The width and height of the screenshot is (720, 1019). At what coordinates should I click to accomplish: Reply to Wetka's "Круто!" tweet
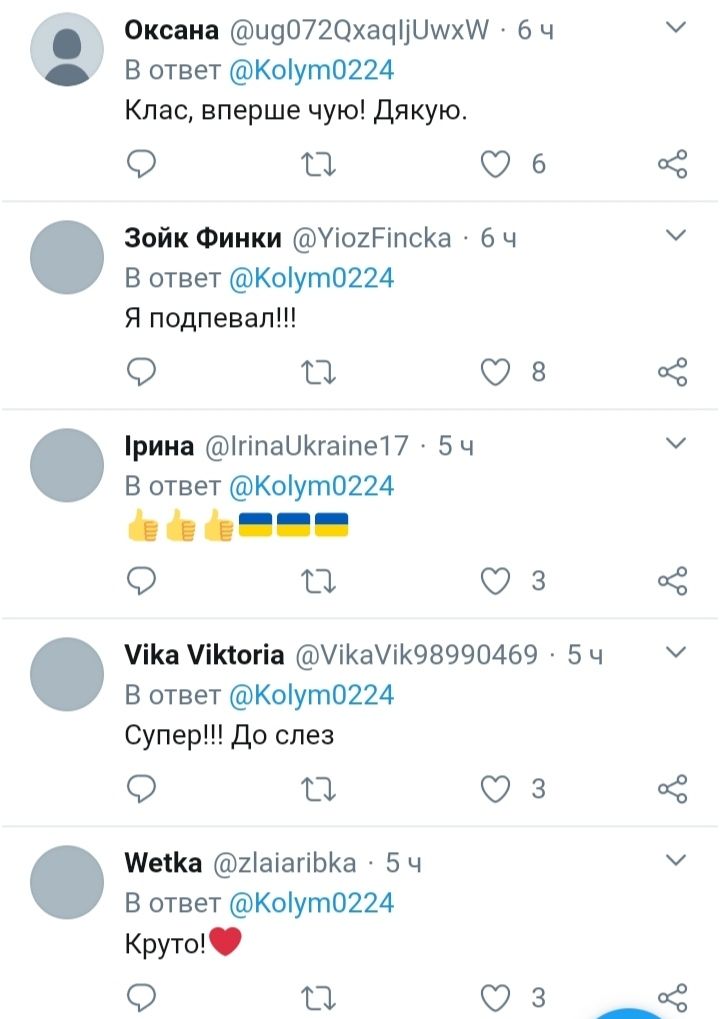coord(142,996)
